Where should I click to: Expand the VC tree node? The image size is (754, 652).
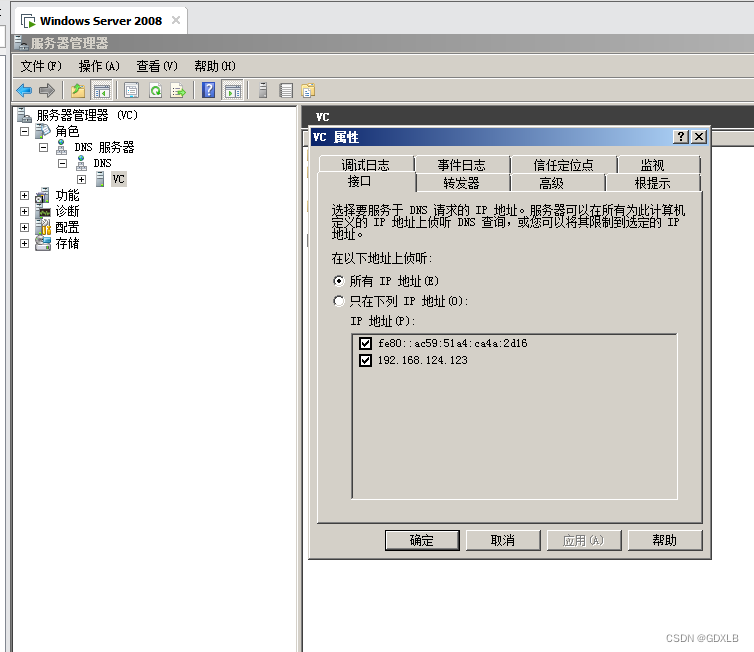pyautogui.click(x=82, y=179)
